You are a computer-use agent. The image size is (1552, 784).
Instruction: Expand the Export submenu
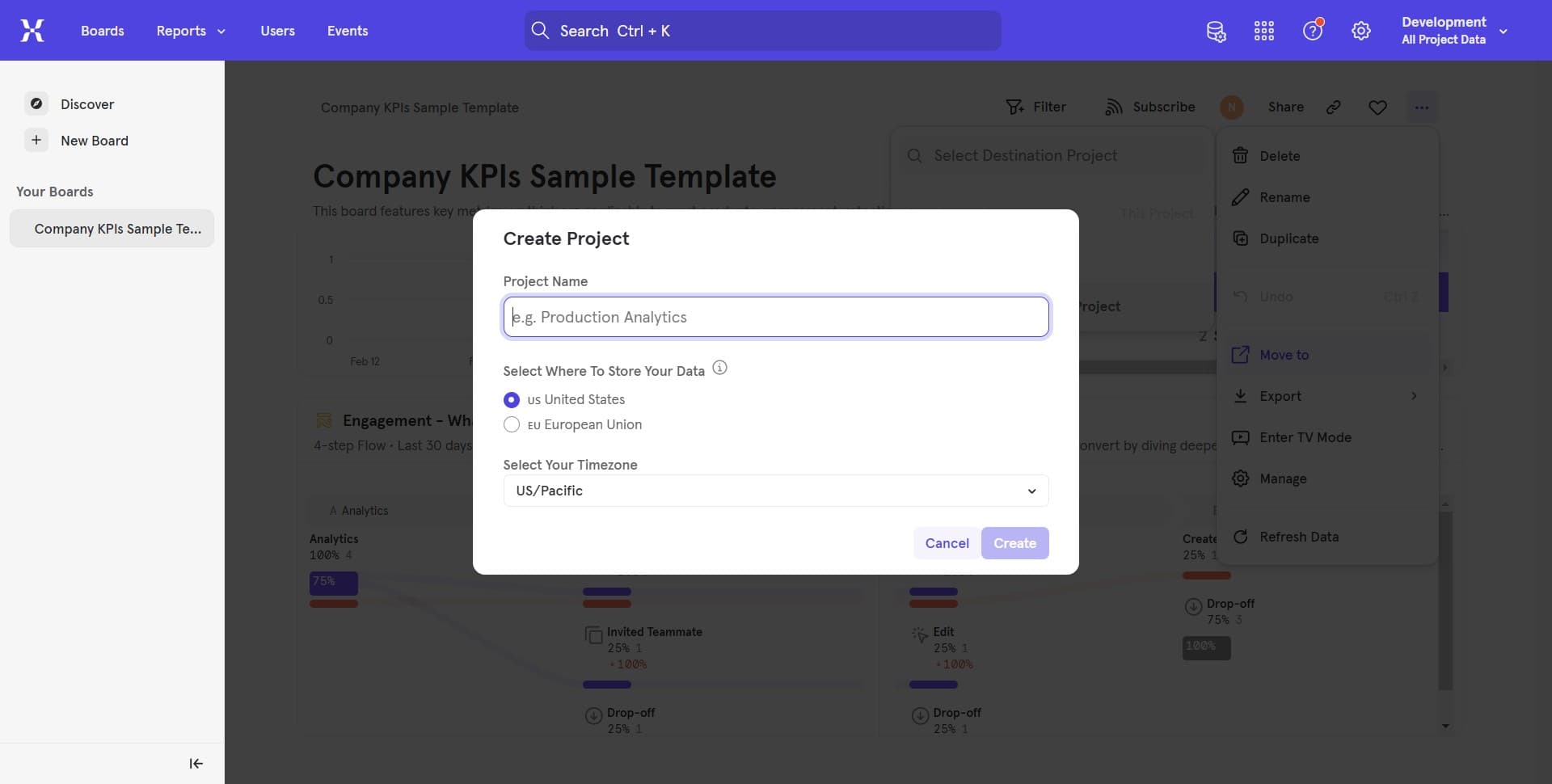(x=1326, y=396)
